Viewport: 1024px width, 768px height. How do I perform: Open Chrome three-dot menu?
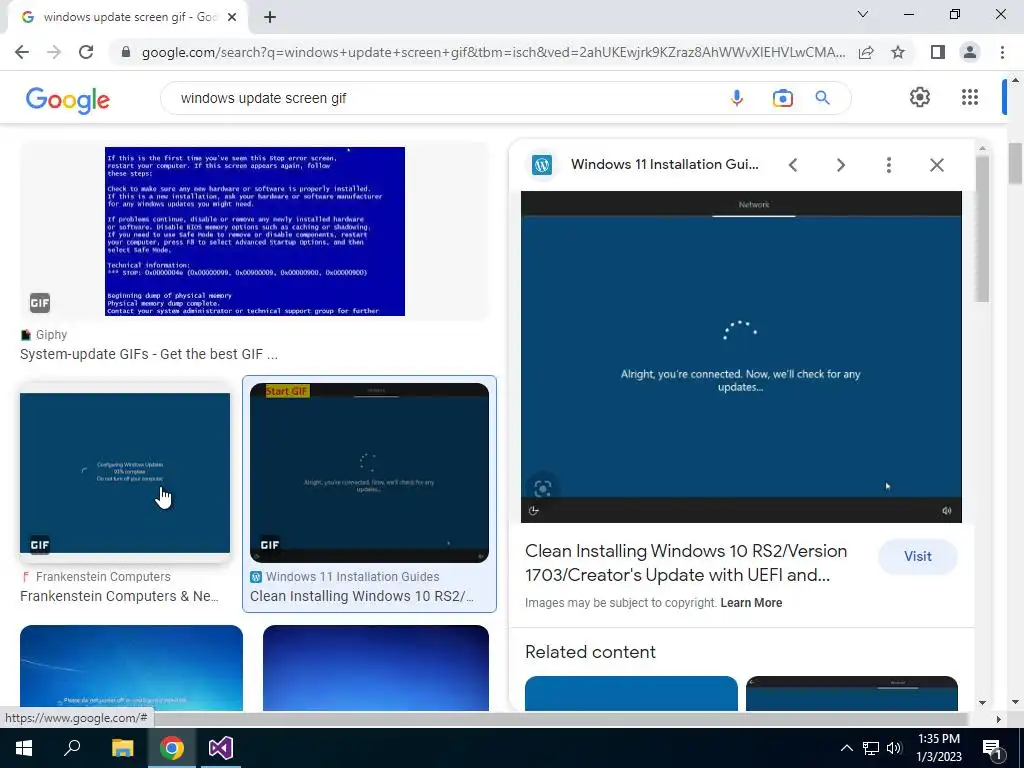tap(1002, 52)
